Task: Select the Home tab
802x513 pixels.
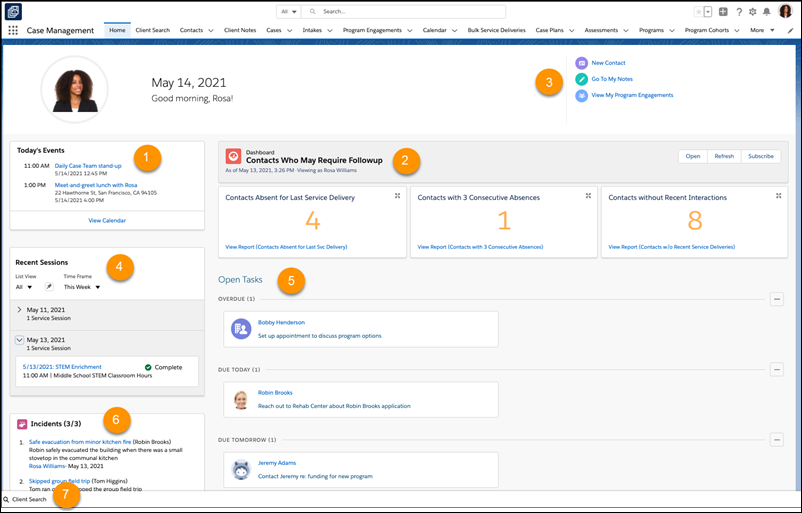Action: pos(117,30)
